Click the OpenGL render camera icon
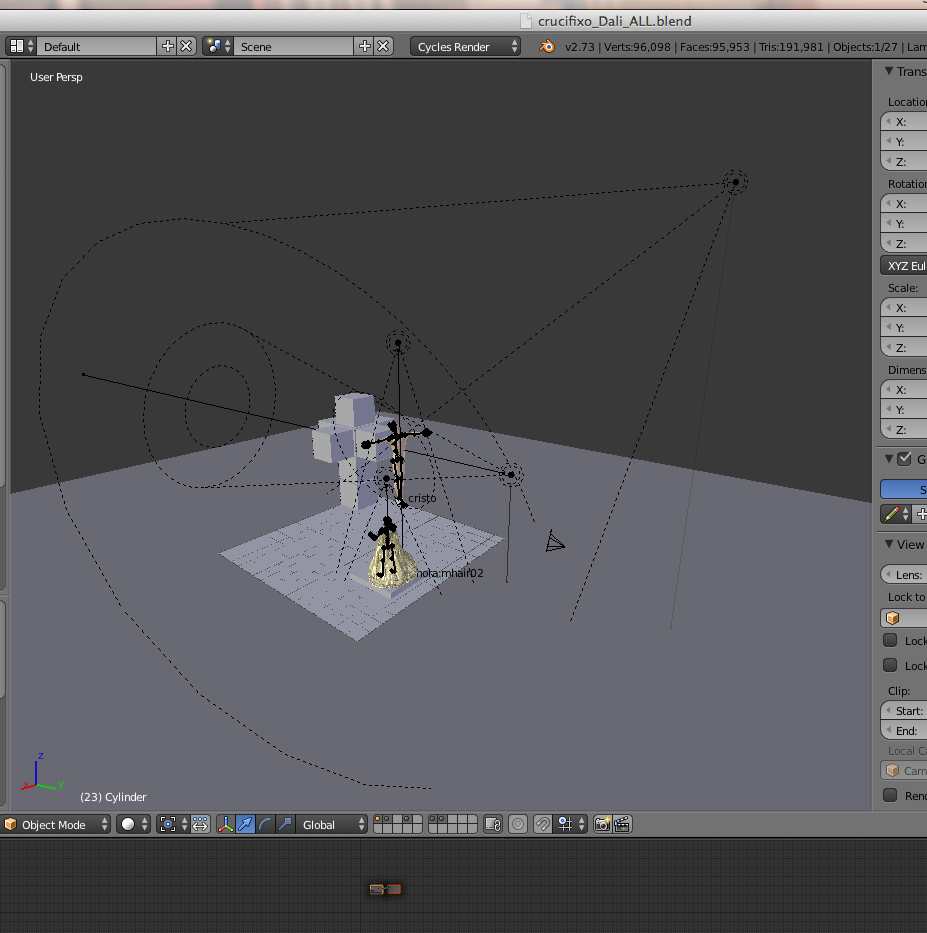927x933 pixels. coord(602,825)
